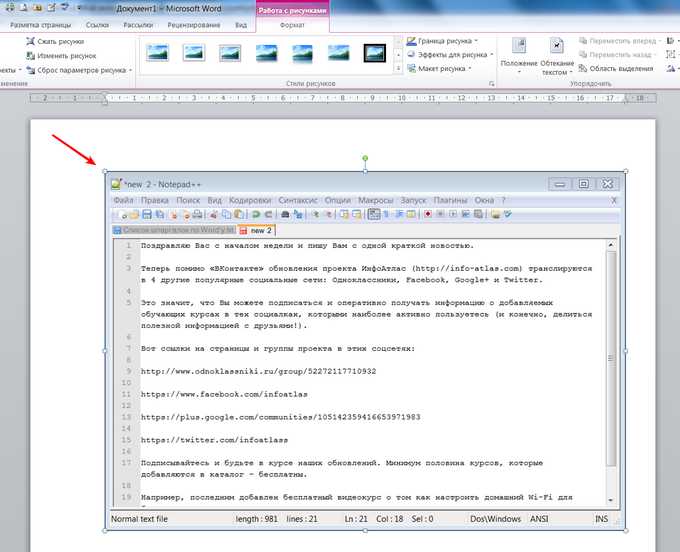Apply the fourth picture style thumbnail
Image resolution: width=680 pixels, height=552 pixels.
[x=266, y=53]
